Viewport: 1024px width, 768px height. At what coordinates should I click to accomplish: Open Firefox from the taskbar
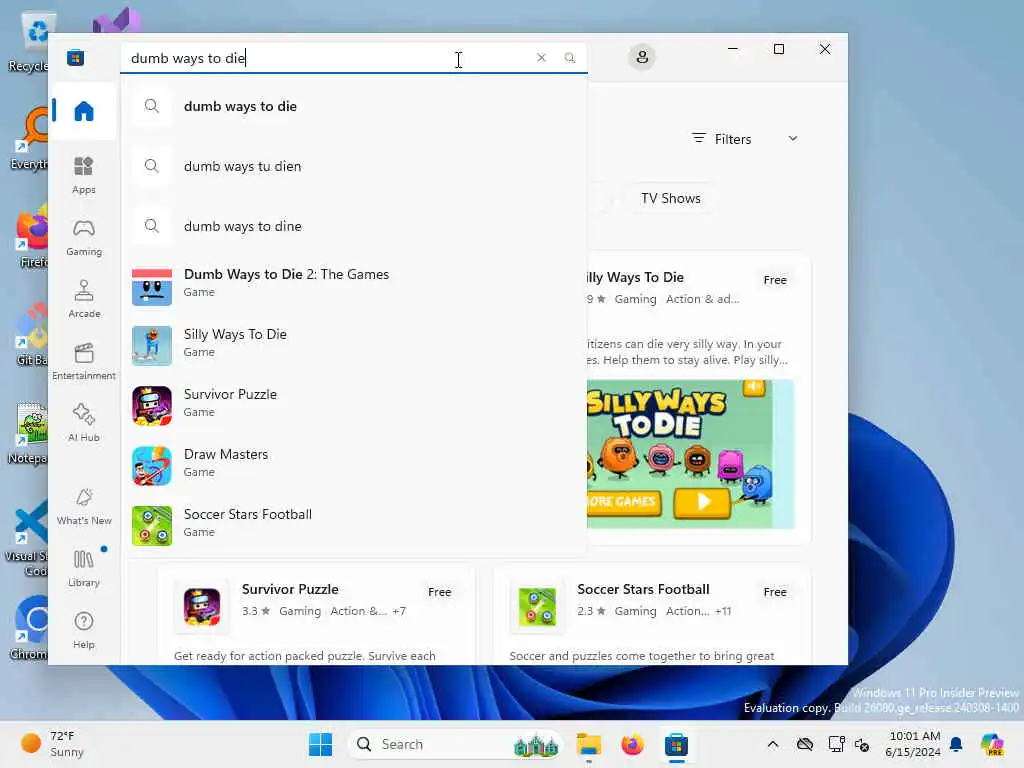point(632,744)
